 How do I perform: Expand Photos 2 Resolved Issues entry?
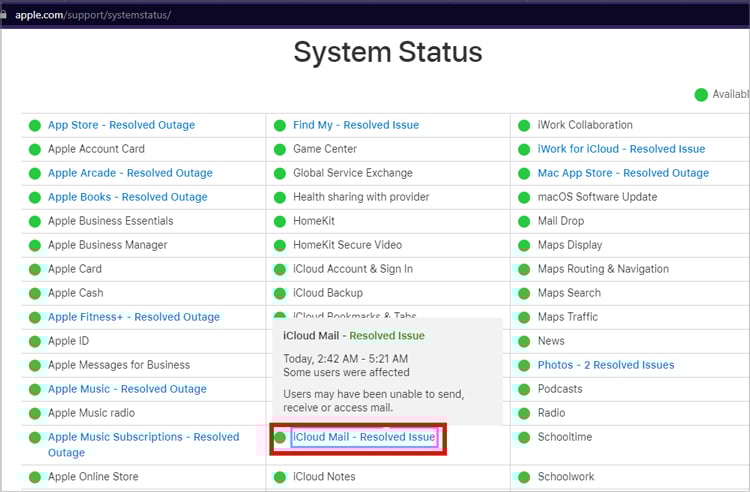(605, 365)
